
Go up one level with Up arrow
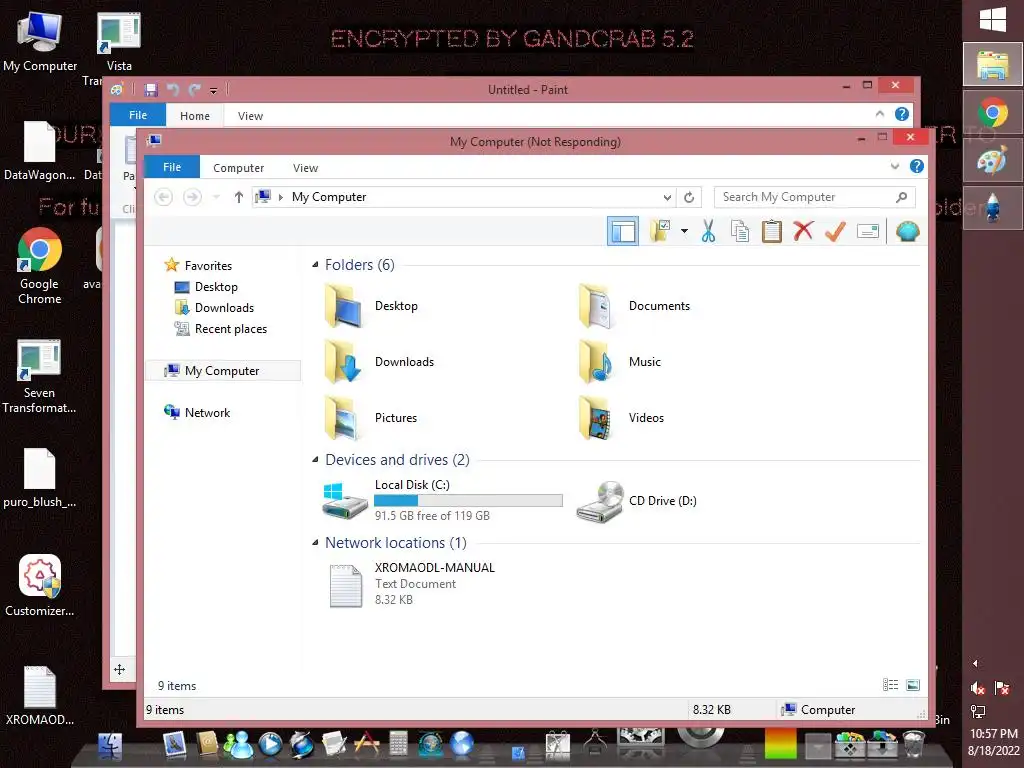(x=238, y=197)
